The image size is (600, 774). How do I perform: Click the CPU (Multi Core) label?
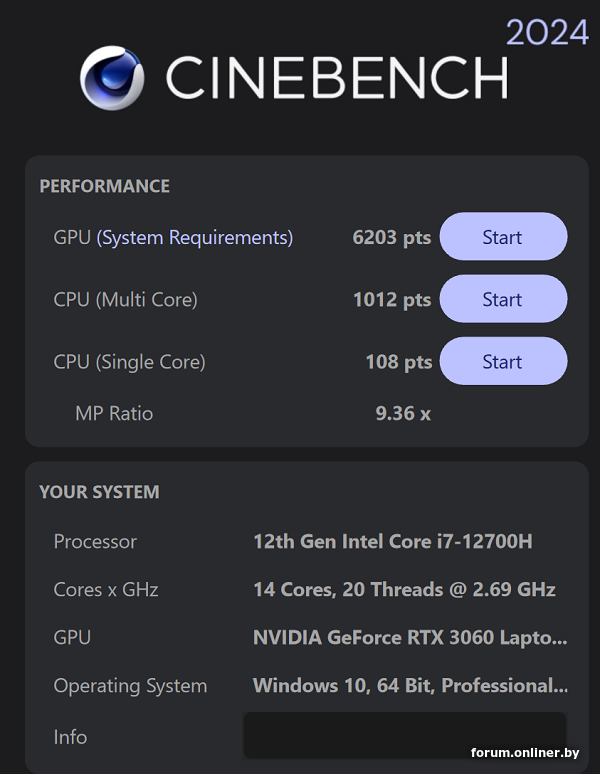(125, 300)
